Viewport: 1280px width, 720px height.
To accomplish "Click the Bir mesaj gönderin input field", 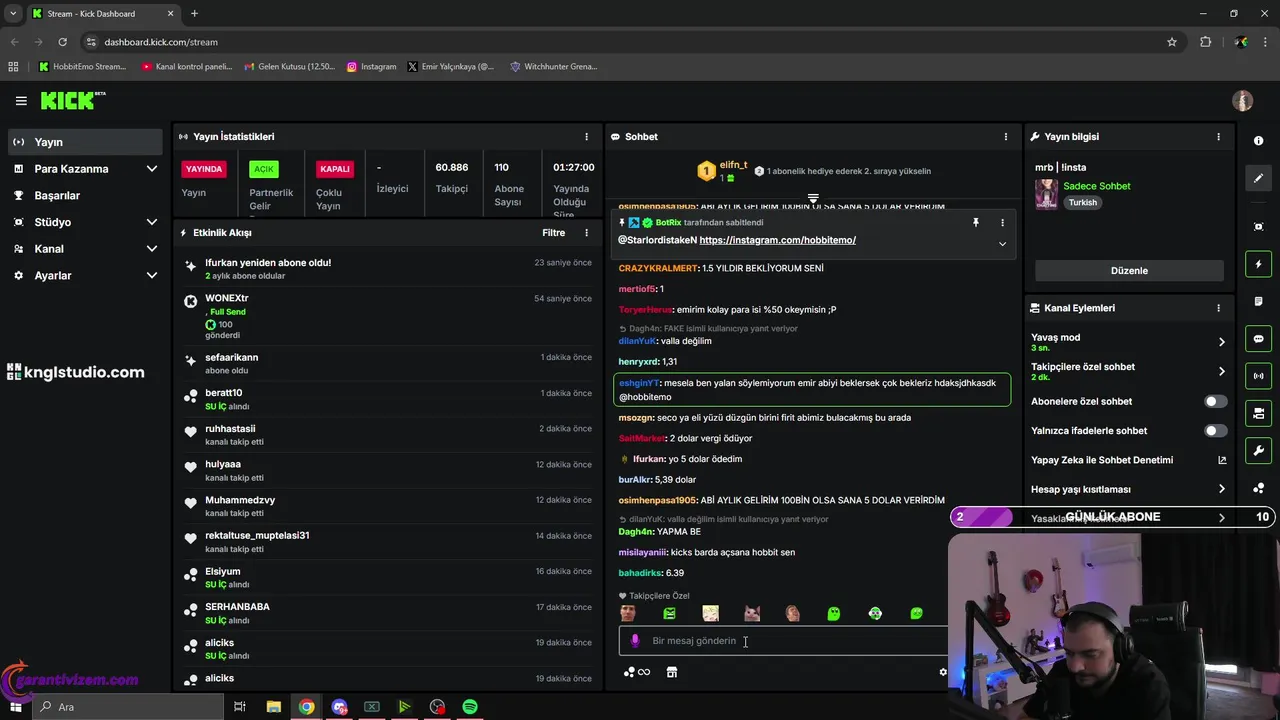I will (x=782, y=641).
